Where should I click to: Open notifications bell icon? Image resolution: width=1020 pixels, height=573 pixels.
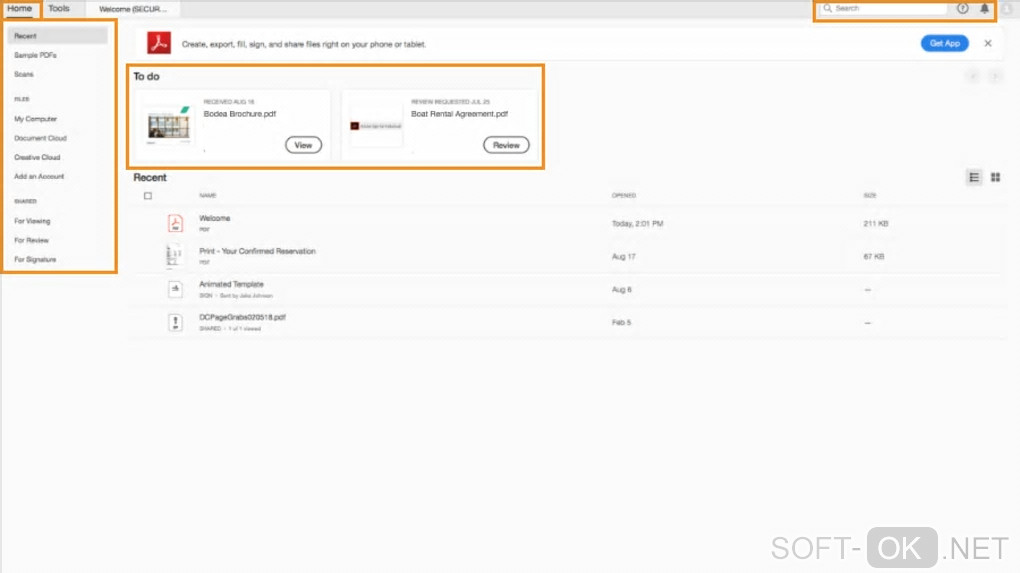click(x=984, y=8)
